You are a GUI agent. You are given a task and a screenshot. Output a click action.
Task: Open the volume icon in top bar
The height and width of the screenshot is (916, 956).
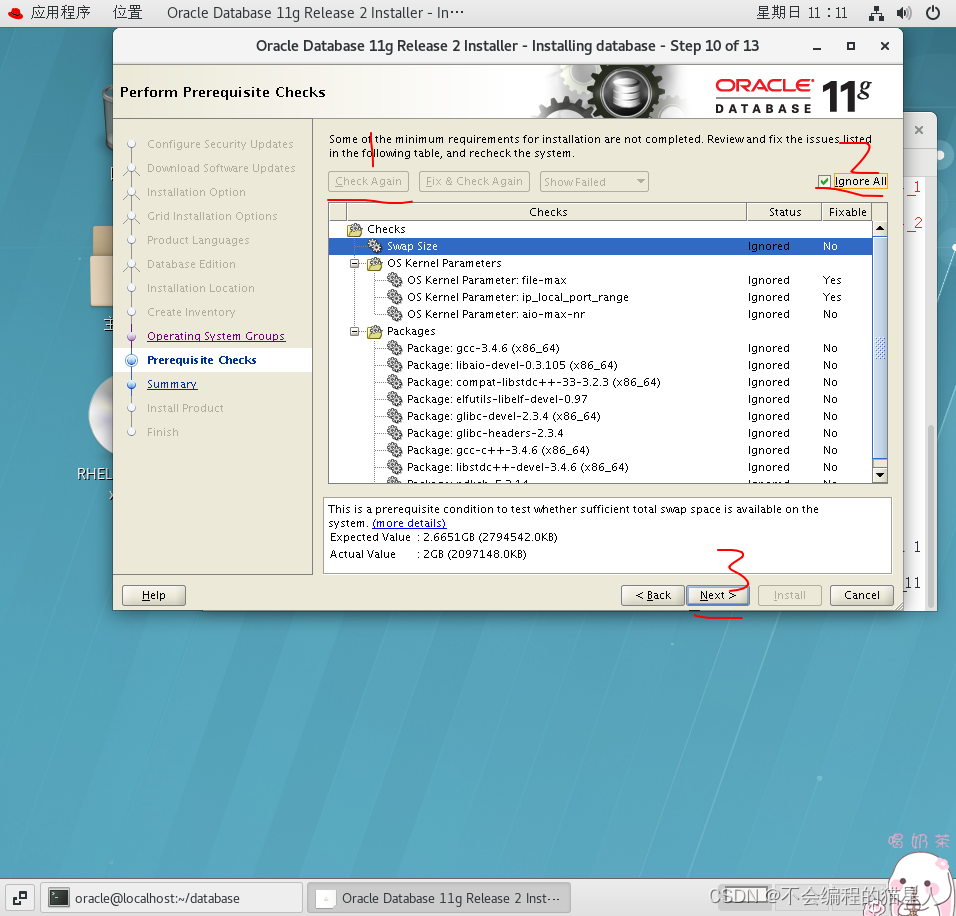coord(904,13)
